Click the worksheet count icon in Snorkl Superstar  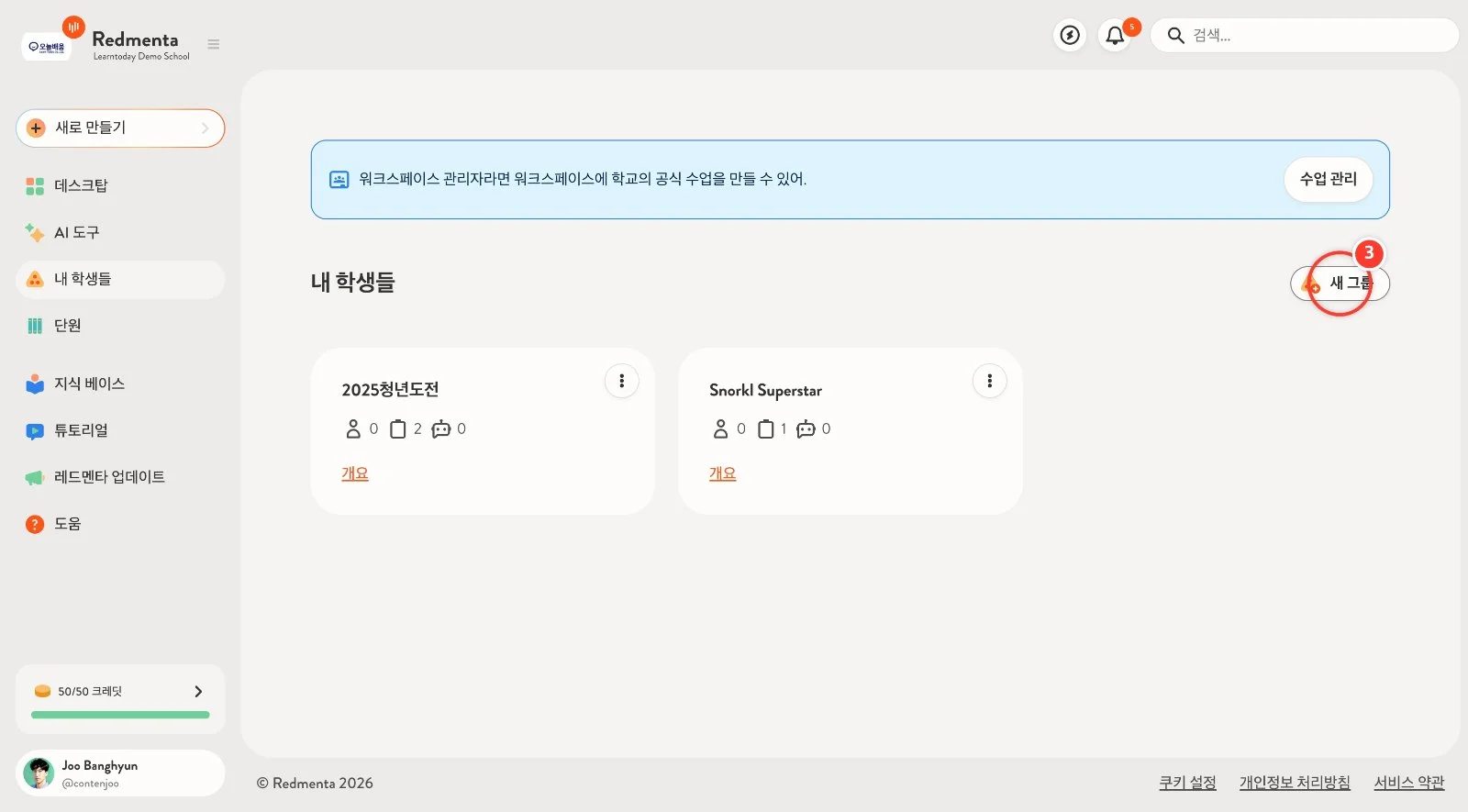click(x=766, y=428)
